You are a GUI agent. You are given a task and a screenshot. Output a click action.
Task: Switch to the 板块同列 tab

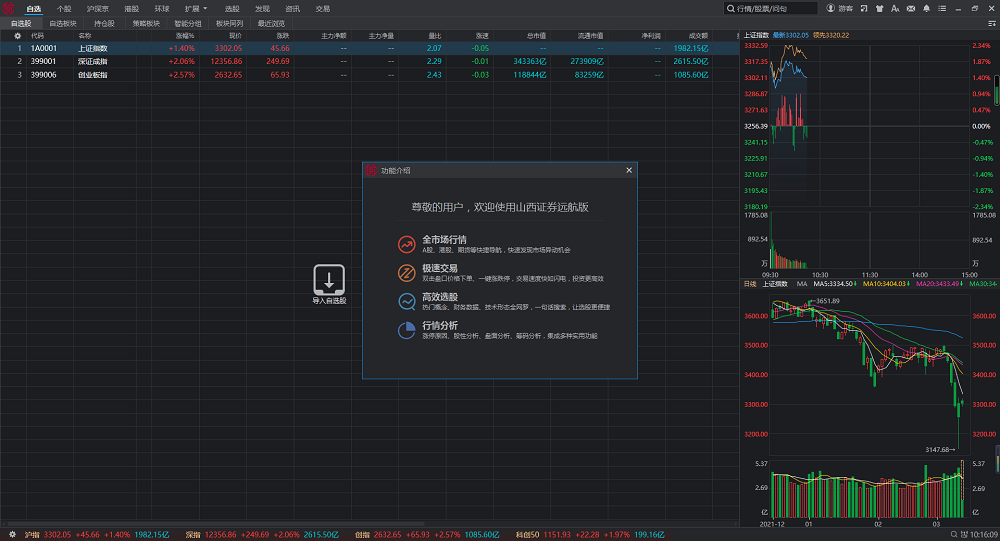[230, 24]
